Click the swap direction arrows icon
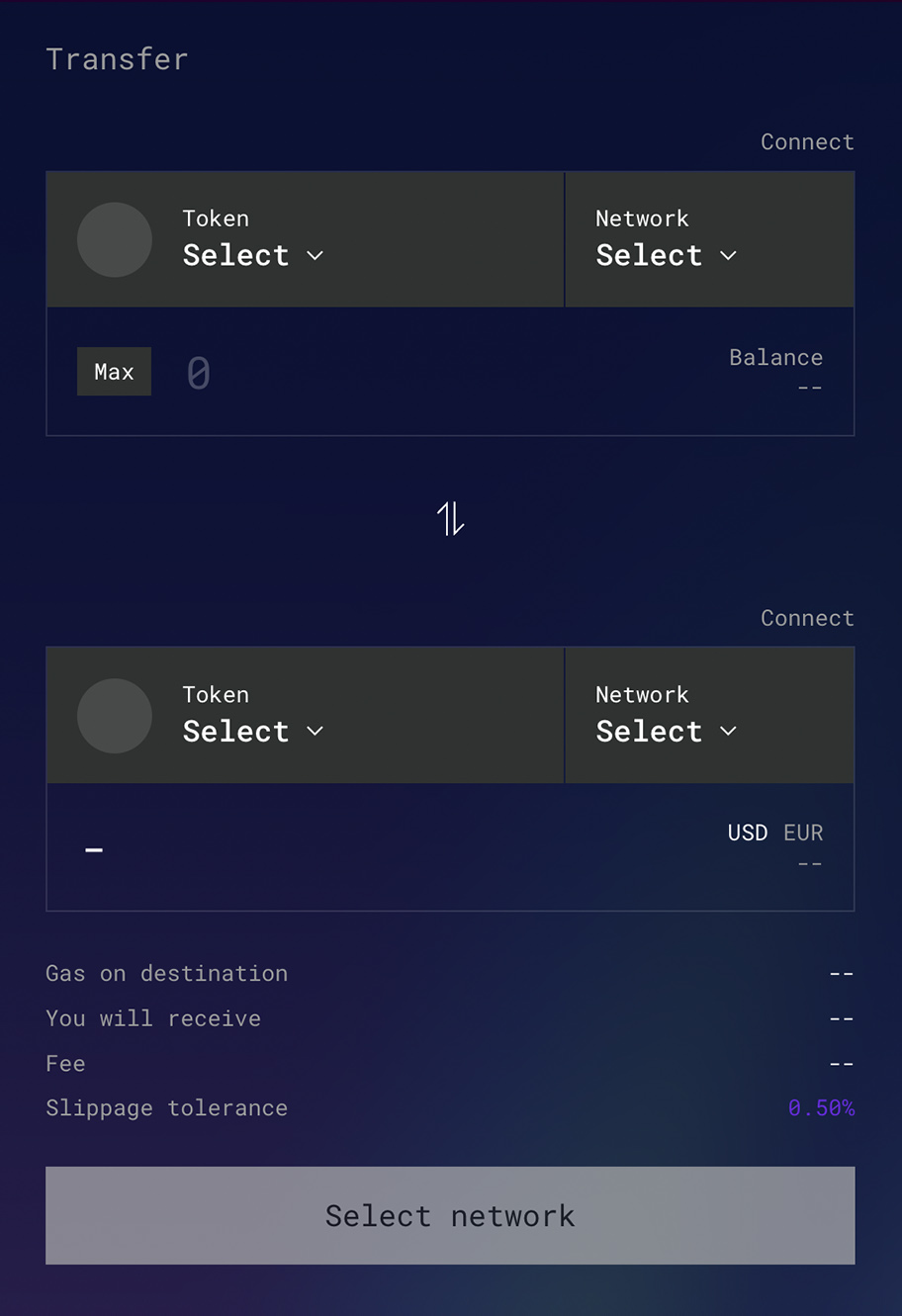 [450, 518]
